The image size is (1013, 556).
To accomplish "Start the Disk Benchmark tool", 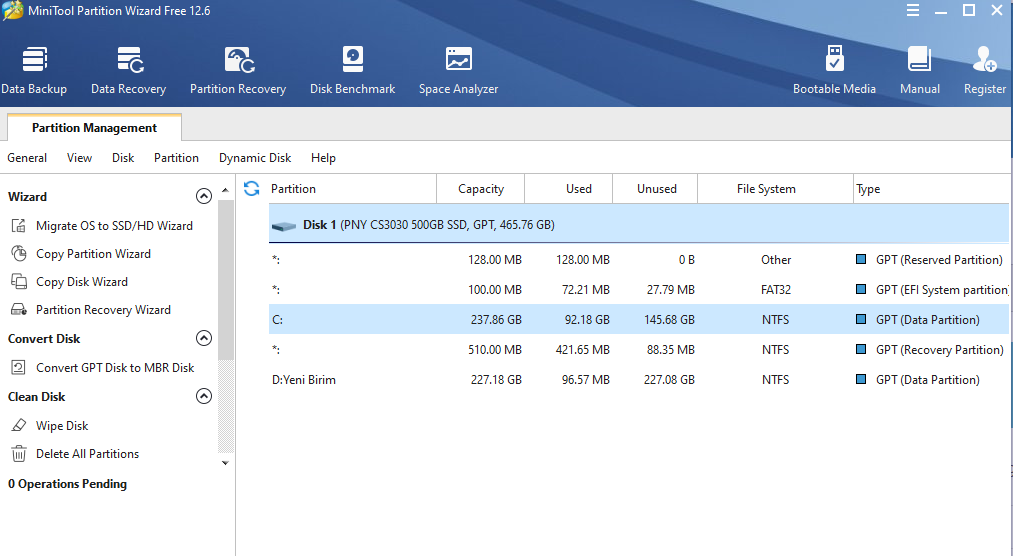I will click(x=352, y=70).
